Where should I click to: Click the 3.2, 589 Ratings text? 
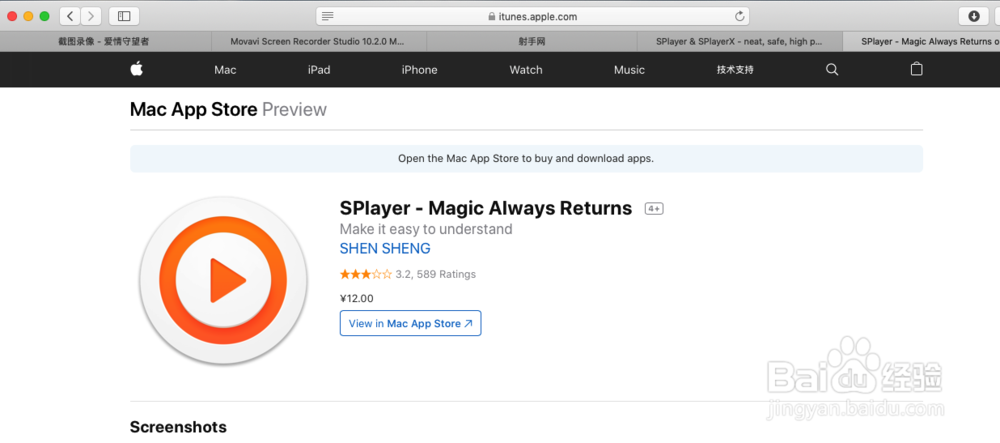point(436,275)
